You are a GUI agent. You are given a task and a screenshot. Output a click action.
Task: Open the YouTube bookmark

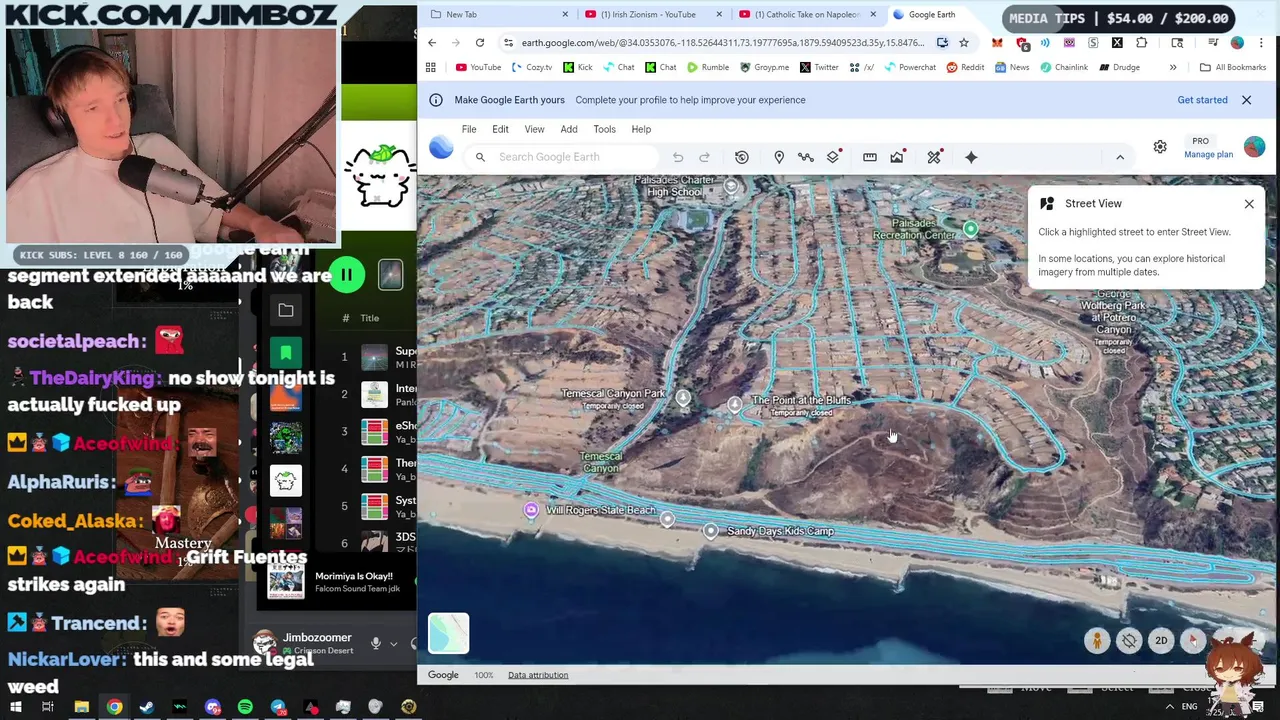click(478, 67)
